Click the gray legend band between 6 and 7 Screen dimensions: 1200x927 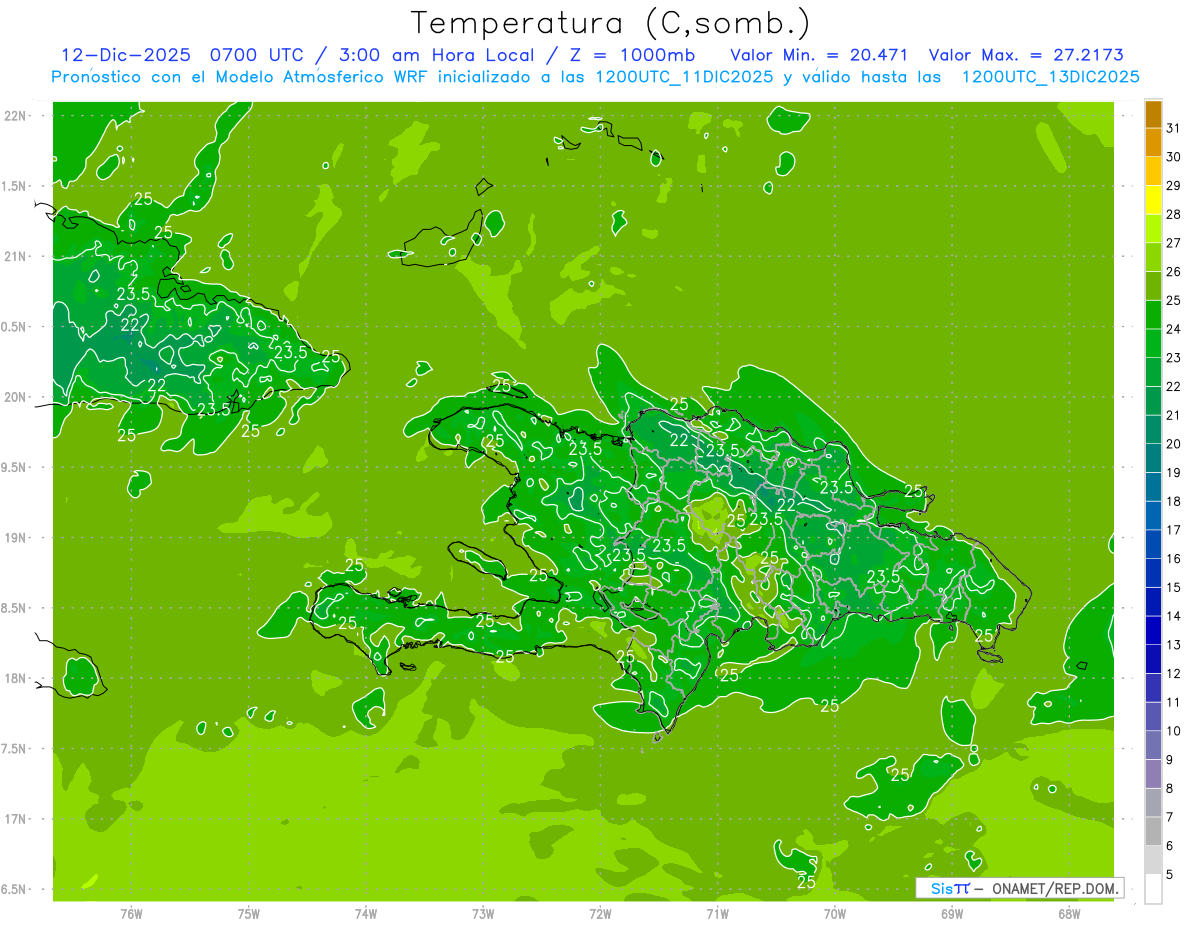point(1153,832)
